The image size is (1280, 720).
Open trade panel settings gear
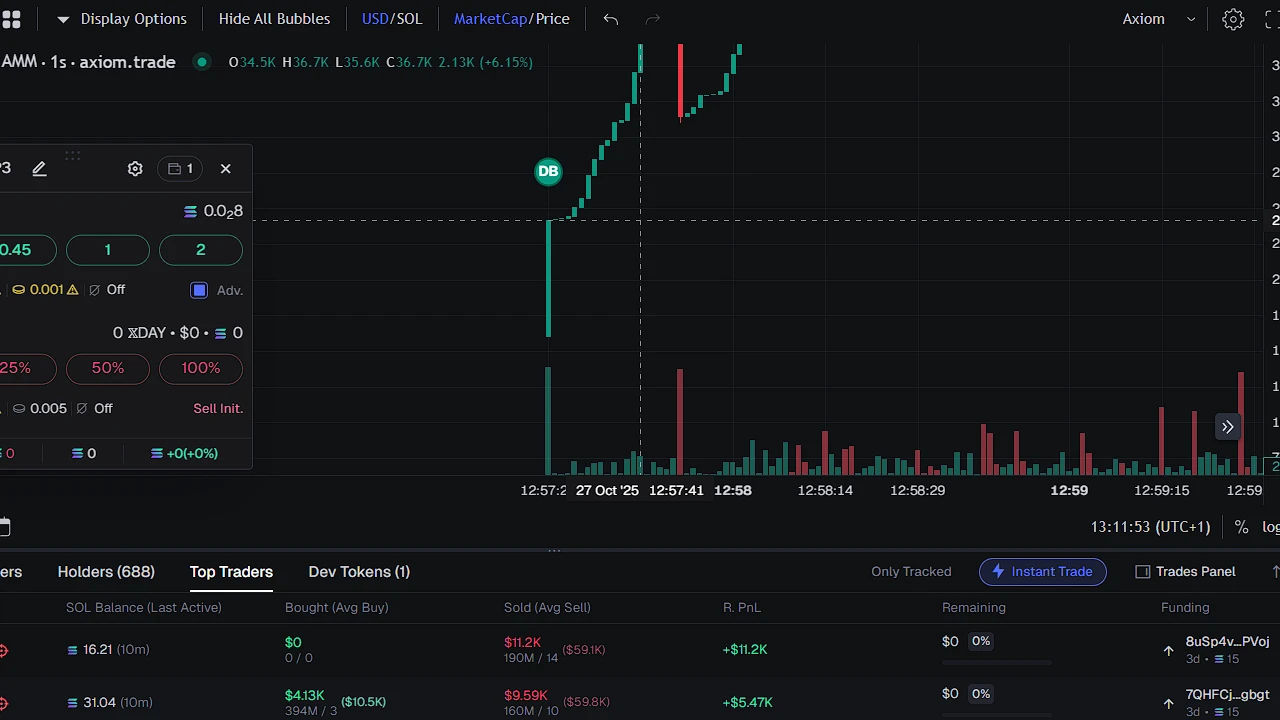click(135, 169)
